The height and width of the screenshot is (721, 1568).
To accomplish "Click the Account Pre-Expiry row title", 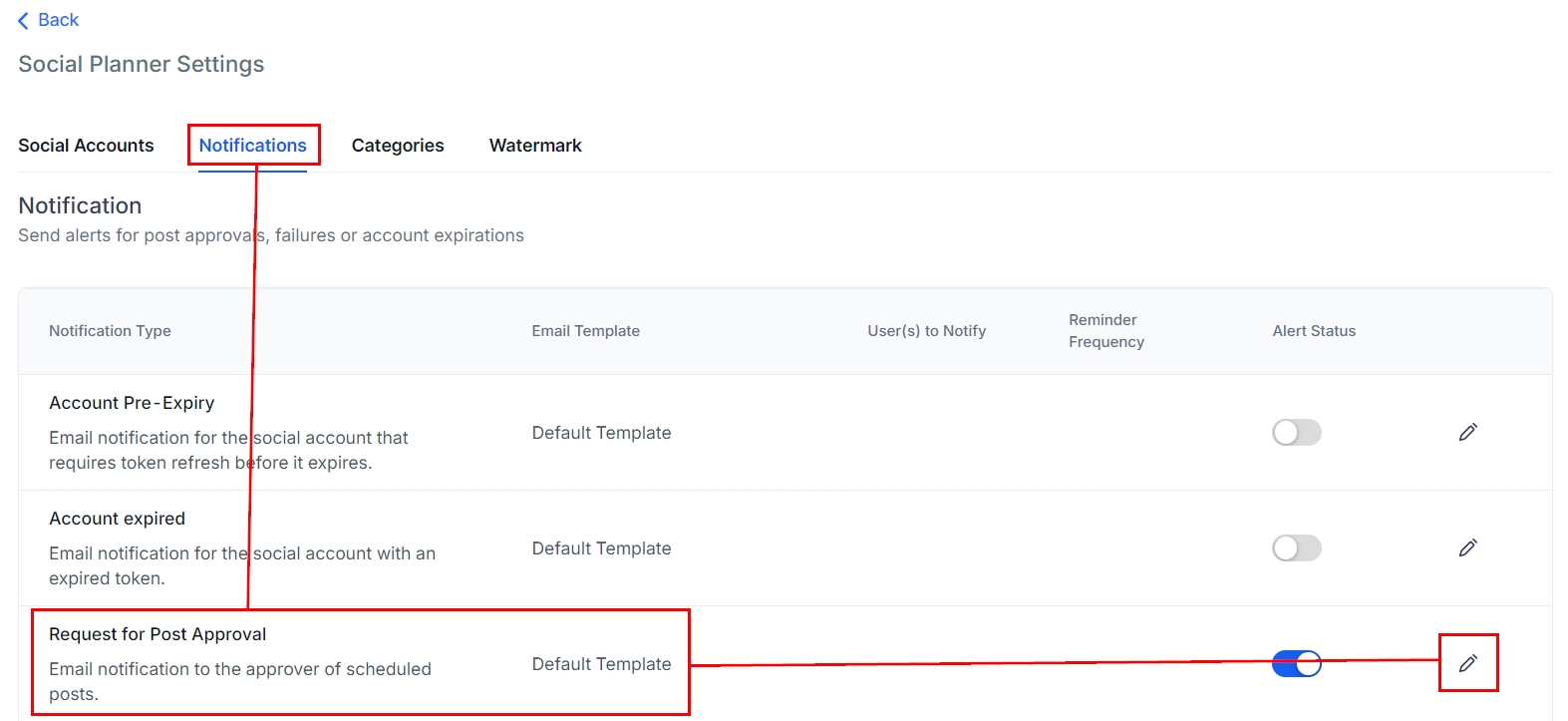I will (x=132, y=403).
